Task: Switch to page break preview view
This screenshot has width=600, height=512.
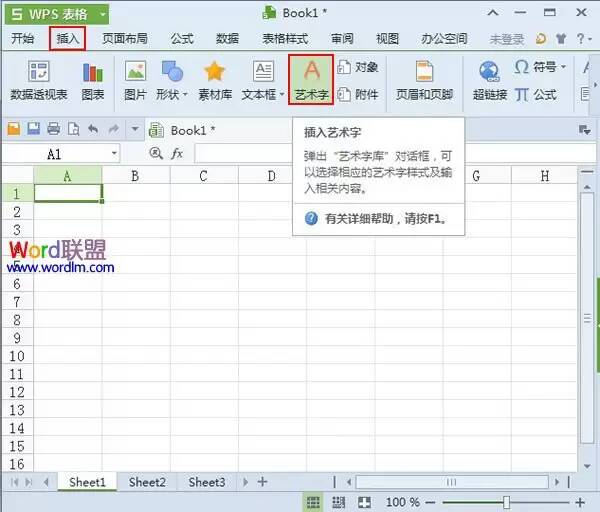Action: [339, 502]
